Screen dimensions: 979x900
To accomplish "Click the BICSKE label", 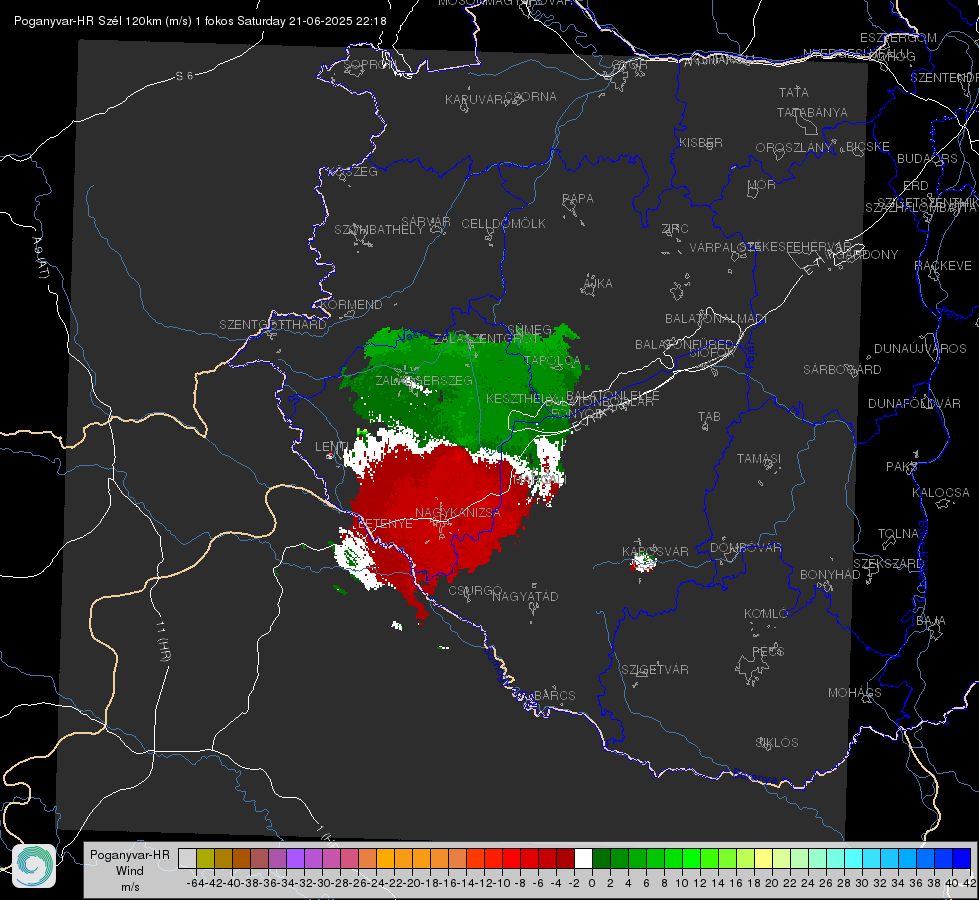I will coord(868,147).
